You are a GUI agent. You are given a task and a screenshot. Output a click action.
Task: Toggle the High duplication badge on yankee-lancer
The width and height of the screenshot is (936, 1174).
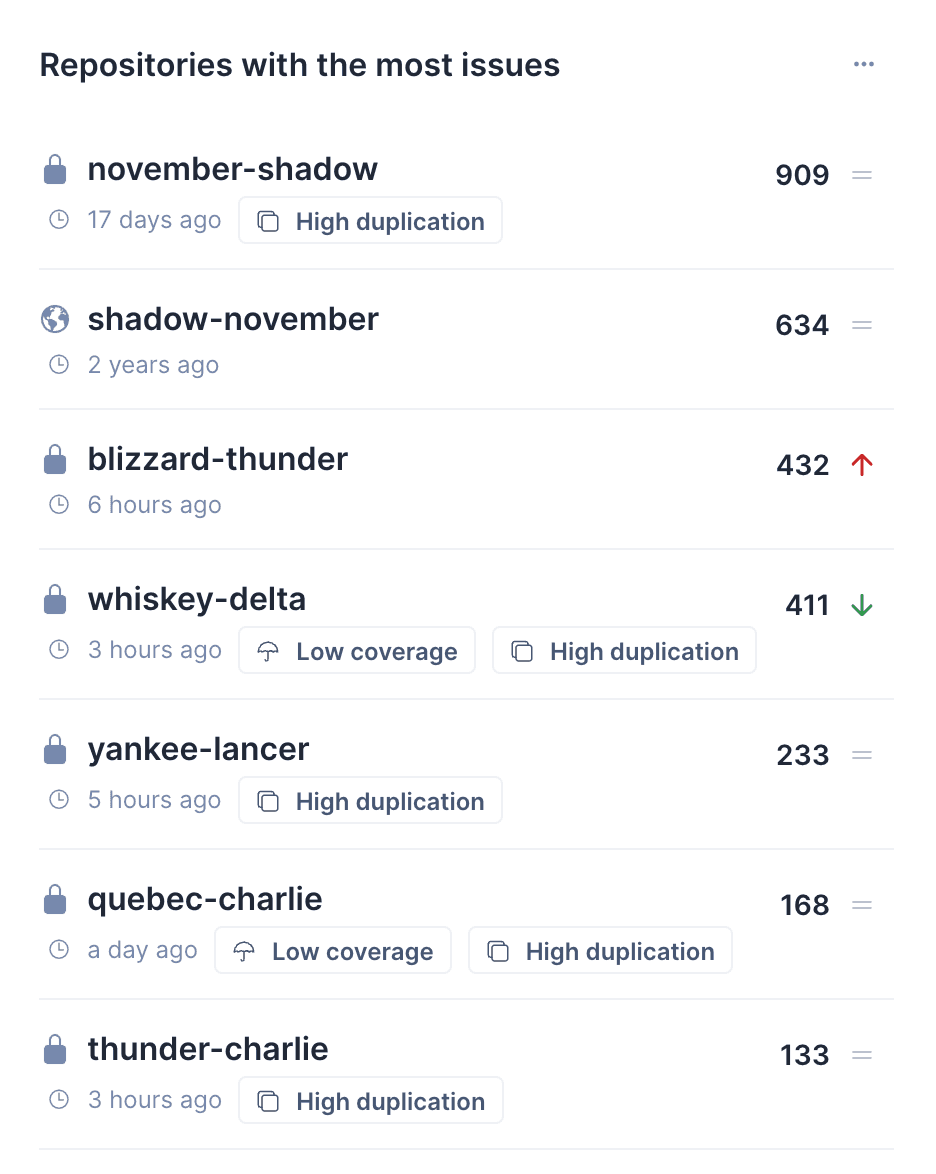370,800
